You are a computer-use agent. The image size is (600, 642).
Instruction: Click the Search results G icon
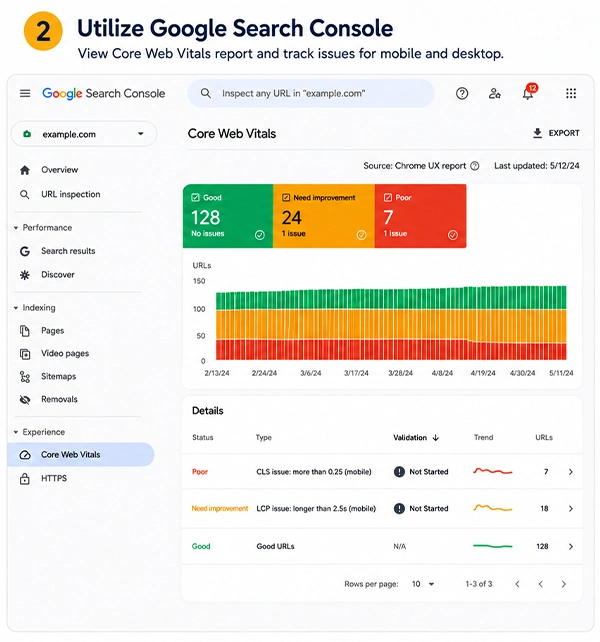pyautogui.click(x=25, y=251)
